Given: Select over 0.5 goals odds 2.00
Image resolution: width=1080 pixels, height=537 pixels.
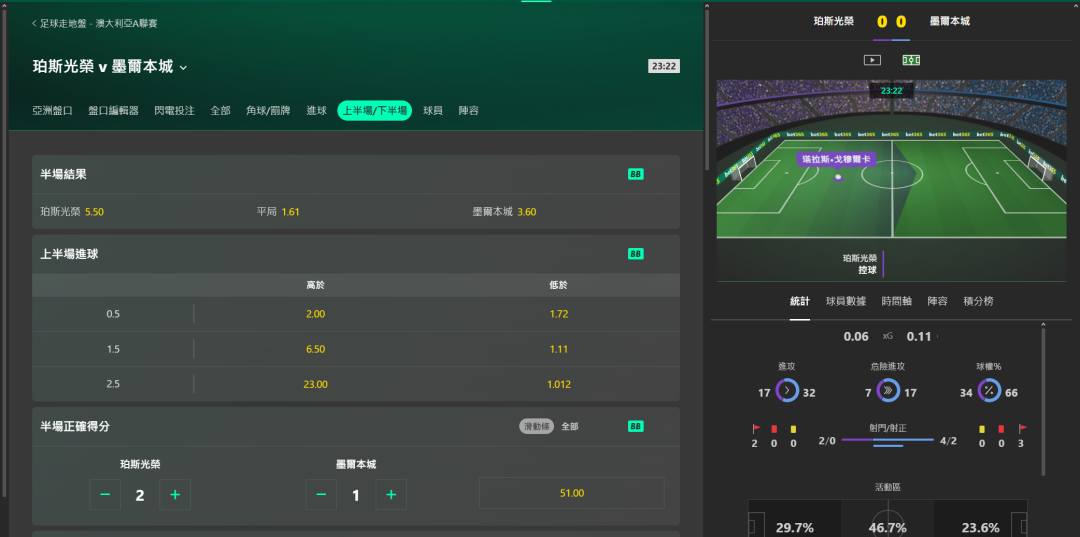Looking at the screenshot, I should (x=315, y=314).
